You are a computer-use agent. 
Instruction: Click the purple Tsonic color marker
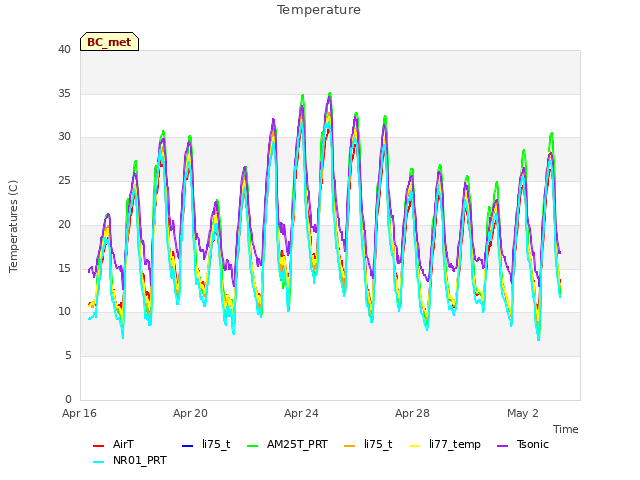pyautogui.click(x=502, y=445)
